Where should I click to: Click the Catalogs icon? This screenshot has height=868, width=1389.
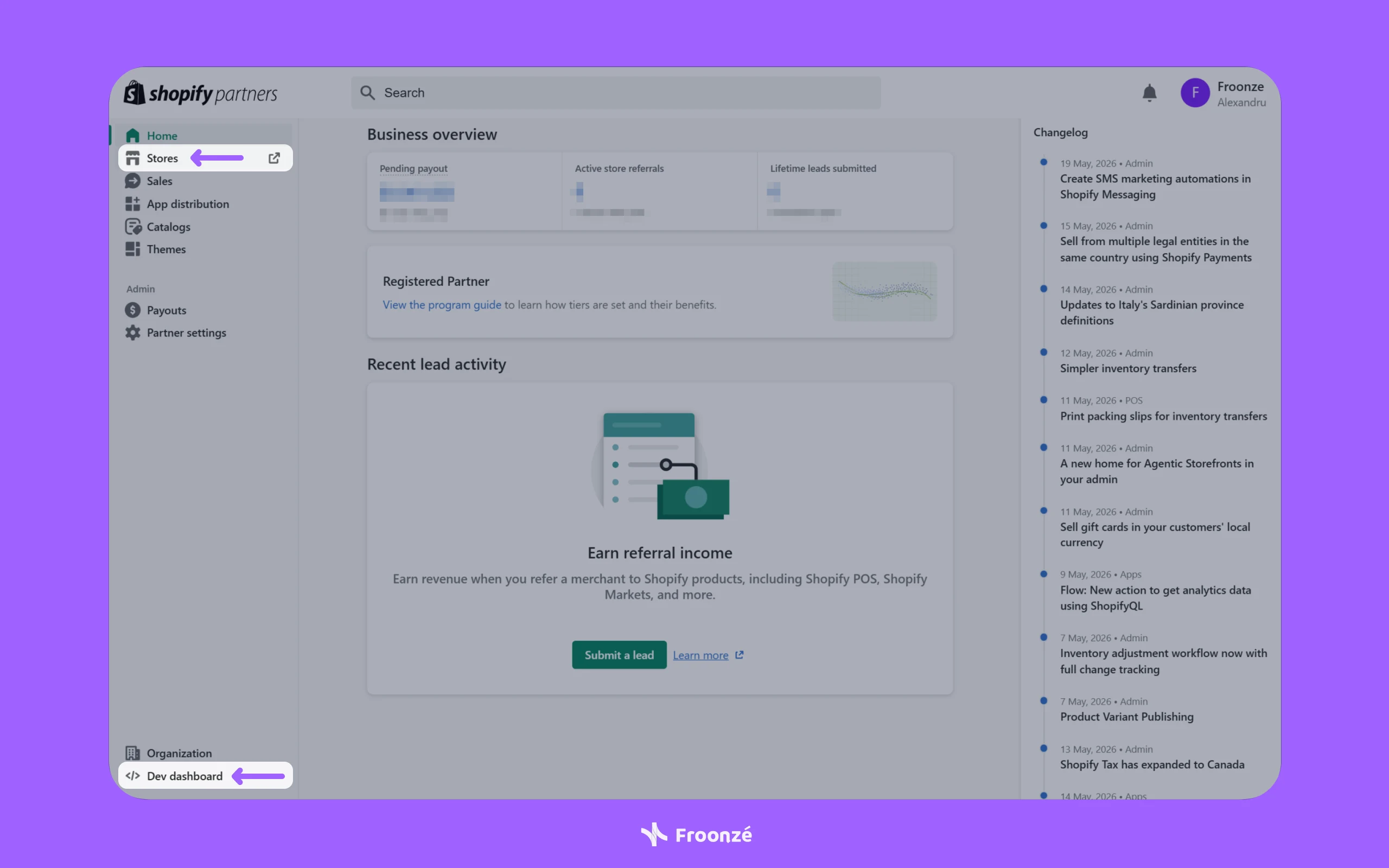point(133,227)
